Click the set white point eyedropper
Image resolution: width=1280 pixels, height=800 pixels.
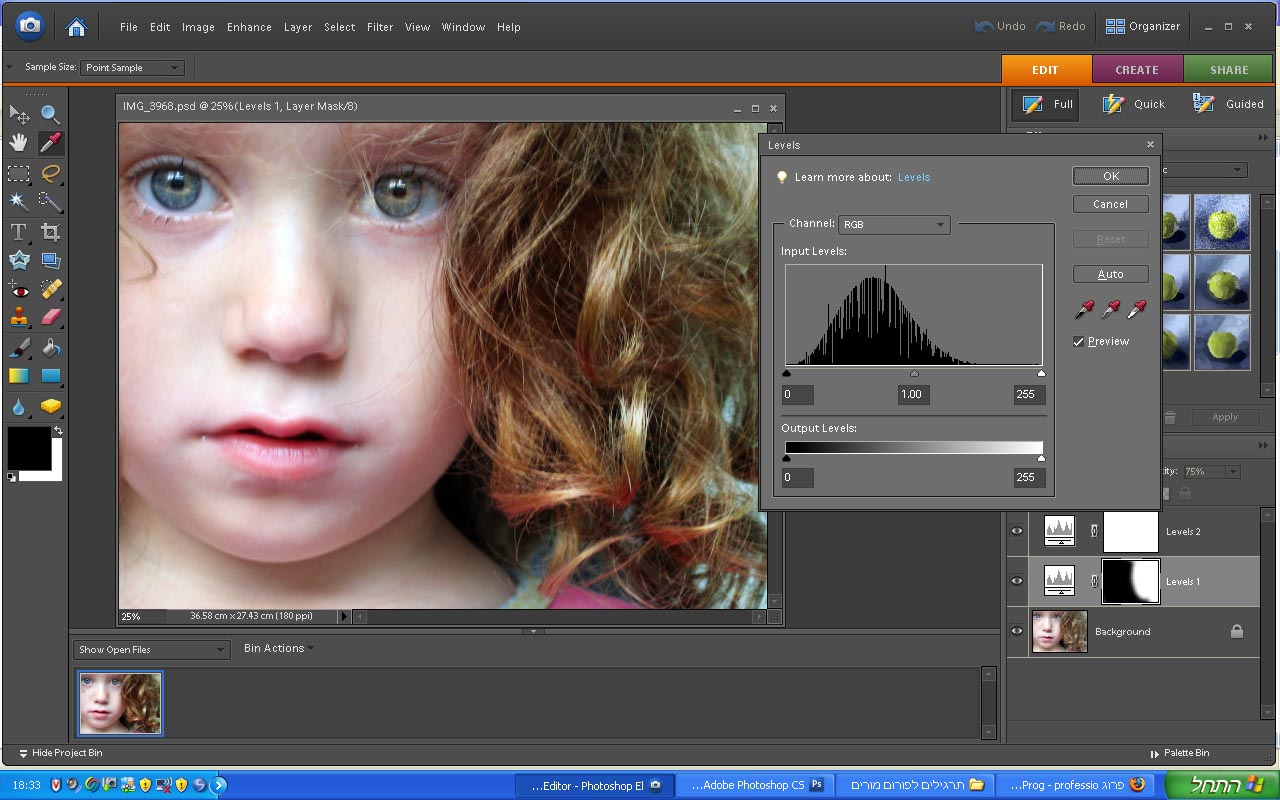[x=1136, y=309]
